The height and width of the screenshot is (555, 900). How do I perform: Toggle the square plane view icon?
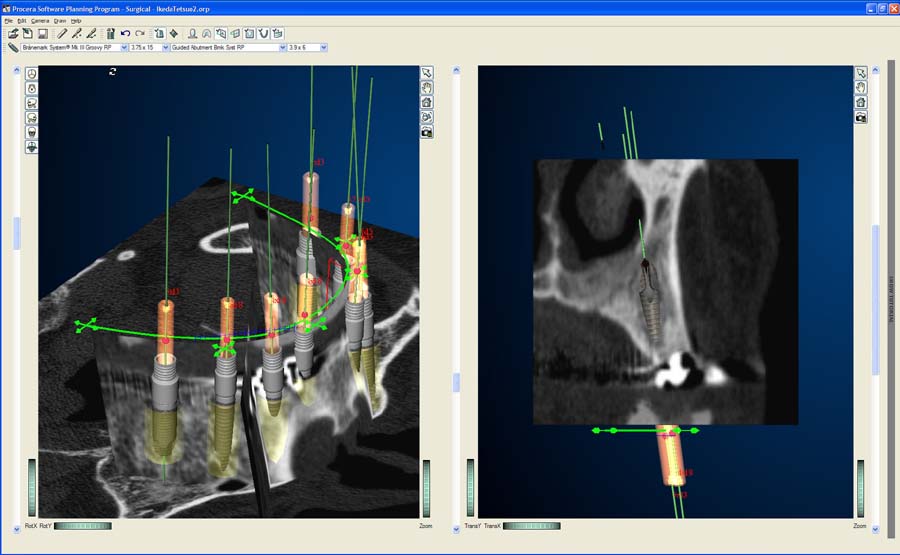(249, 34)
